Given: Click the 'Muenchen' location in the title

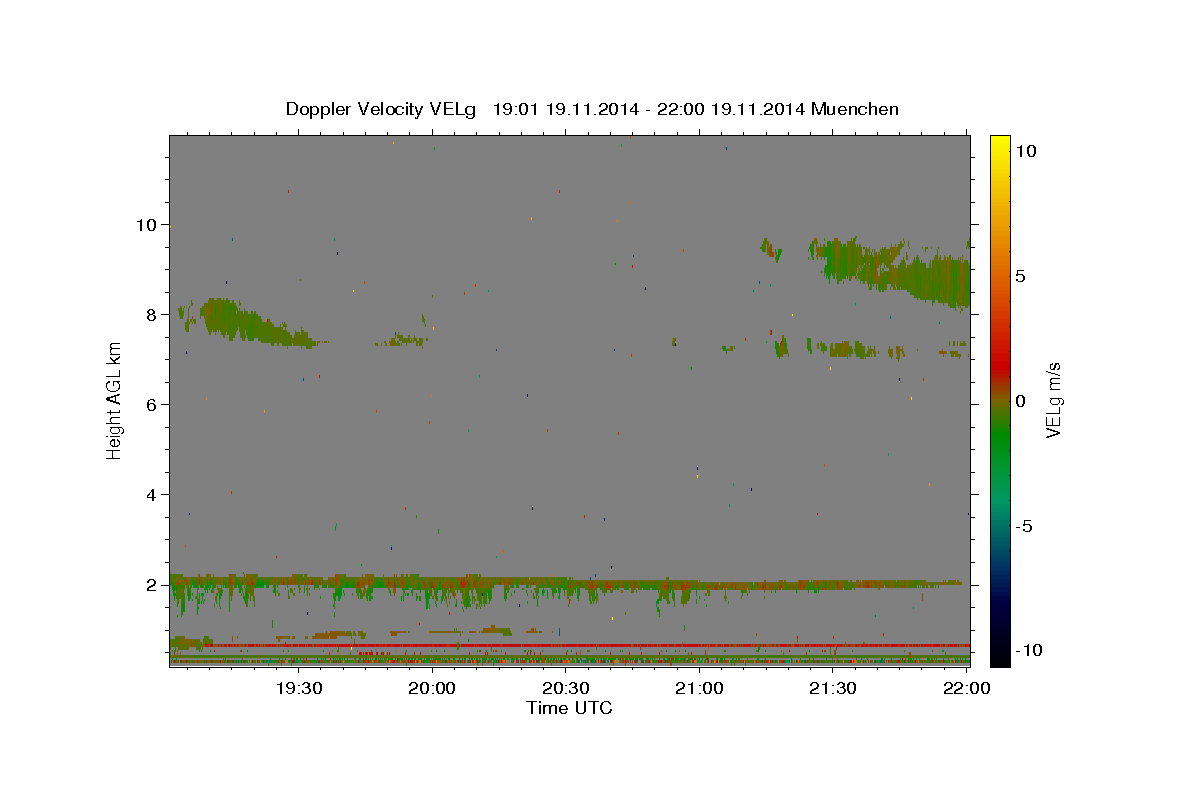Looking at the screenshot, I should click(x=855, y=109).
